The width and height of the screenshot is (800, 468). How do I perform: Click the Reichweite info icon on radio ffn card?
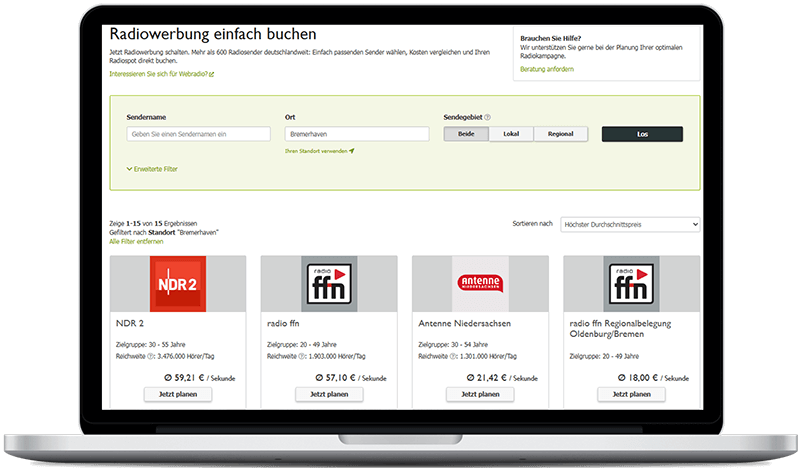coord(302,355)
